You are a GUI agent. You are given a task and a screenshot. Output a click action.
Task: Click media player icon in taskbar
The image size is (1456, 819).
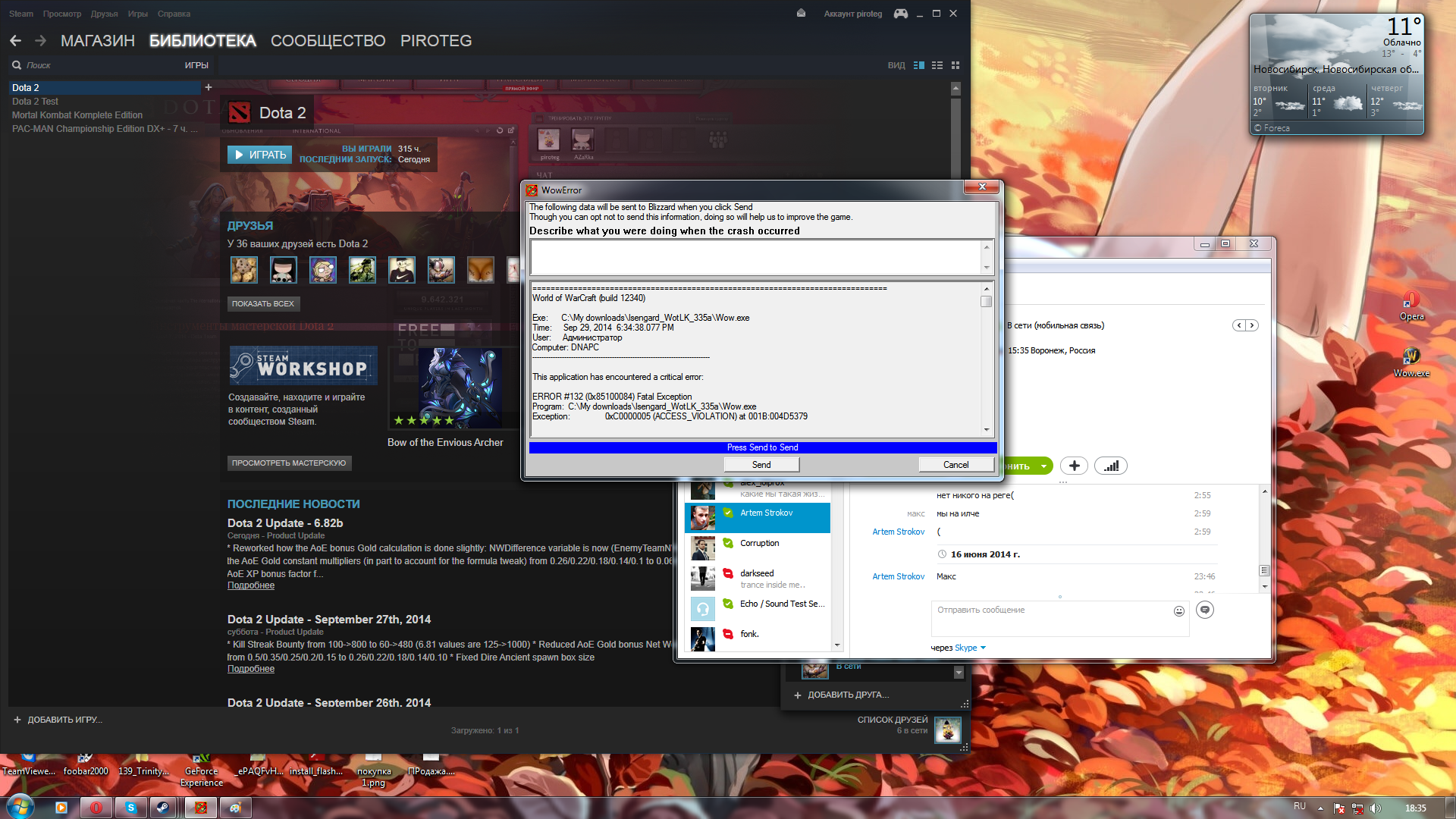click(61, 808)
